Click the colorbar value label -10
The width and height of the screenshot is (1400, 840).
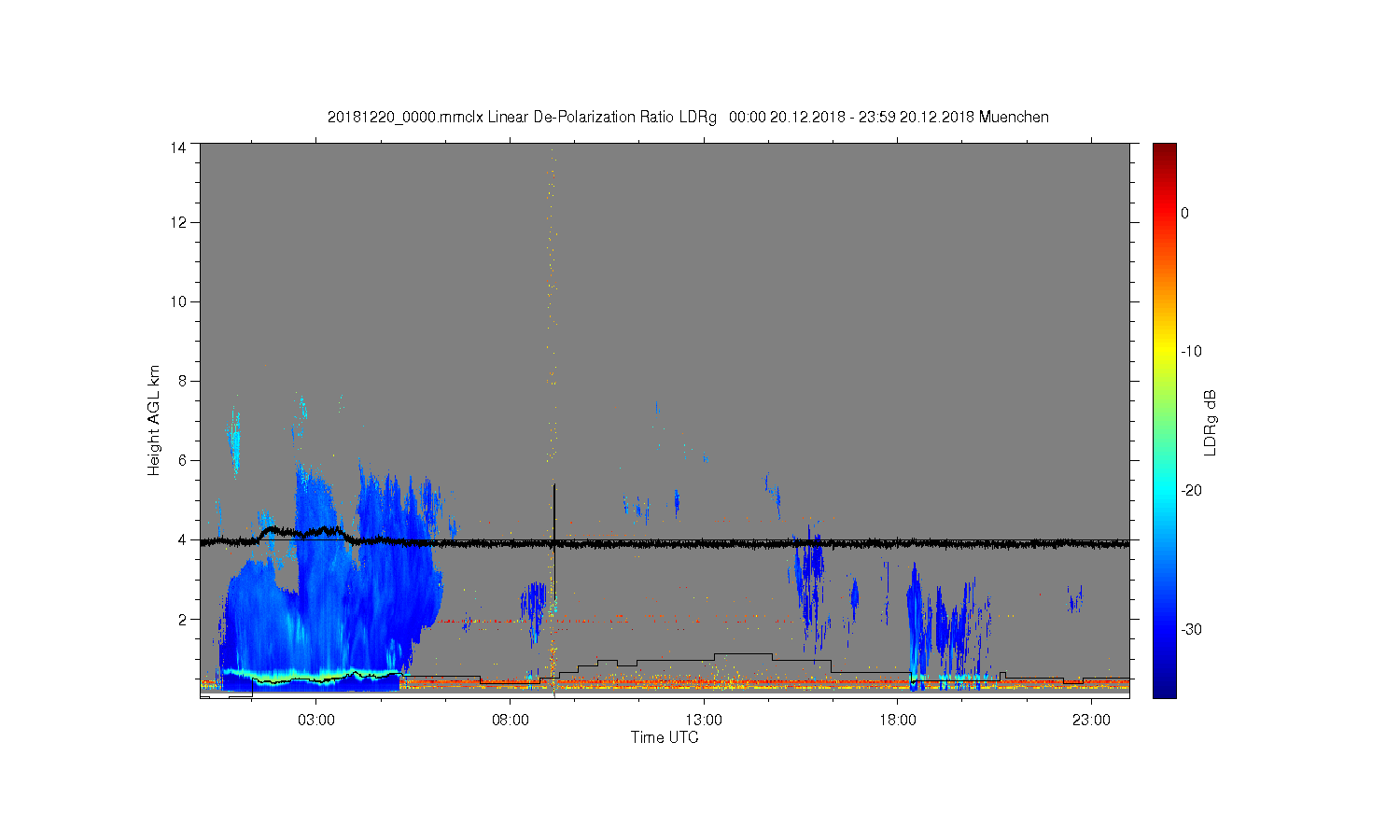1191,352
